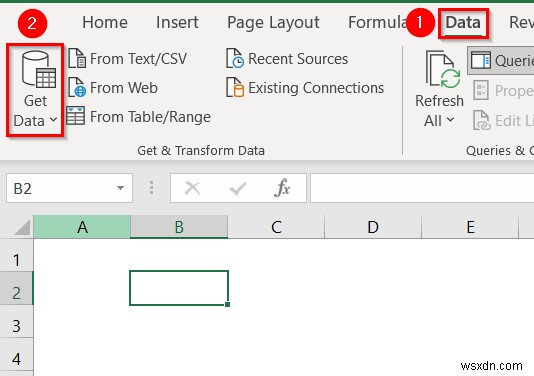Click the Properties icon in Queries group
Viewport: 534px width, 376px height.
[x=481, y=90]
